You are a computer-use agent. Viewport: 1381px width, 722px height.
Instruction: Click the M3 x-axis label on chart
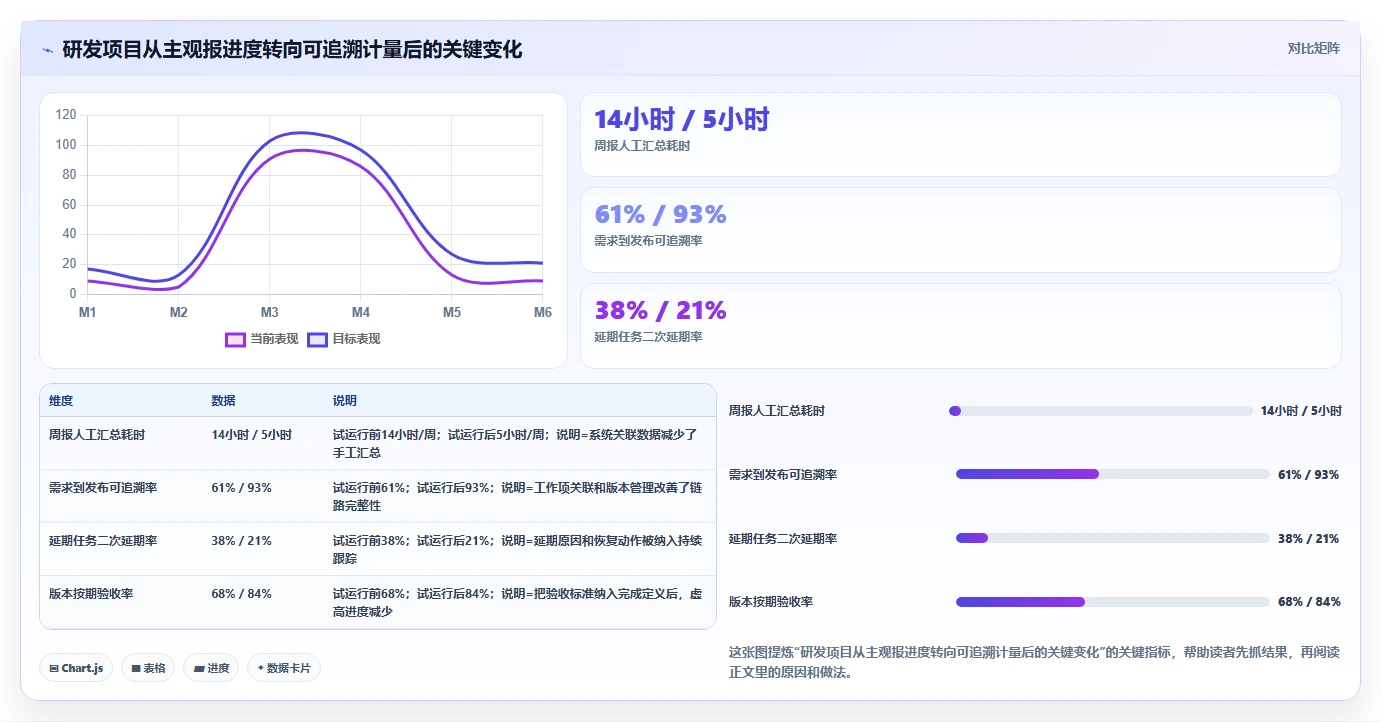[x=270, y=313]
